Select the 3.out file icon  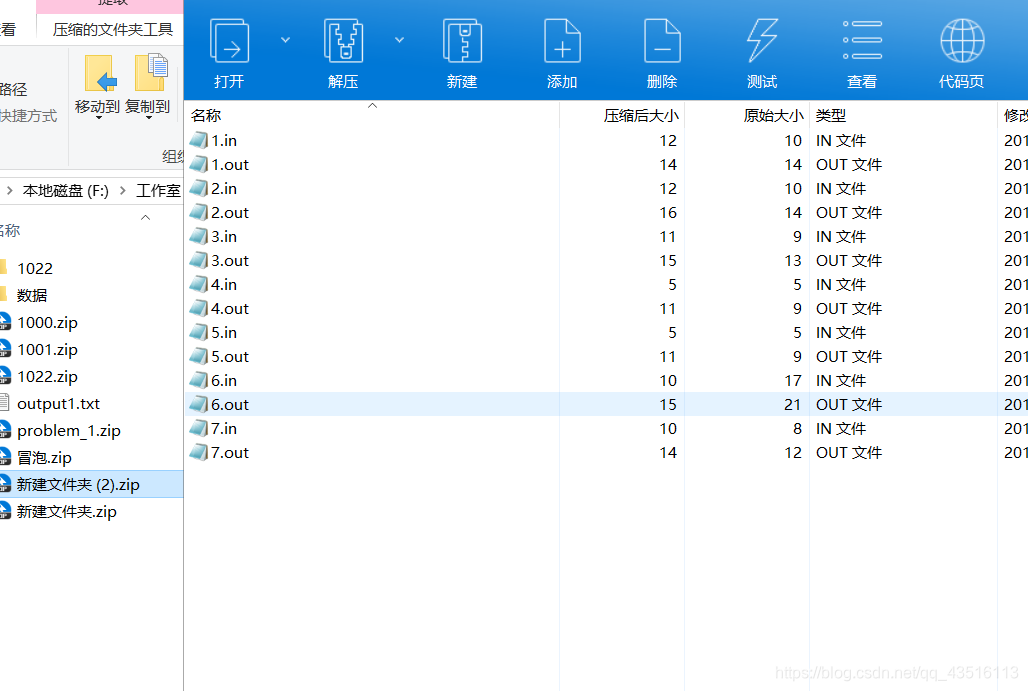199,260
